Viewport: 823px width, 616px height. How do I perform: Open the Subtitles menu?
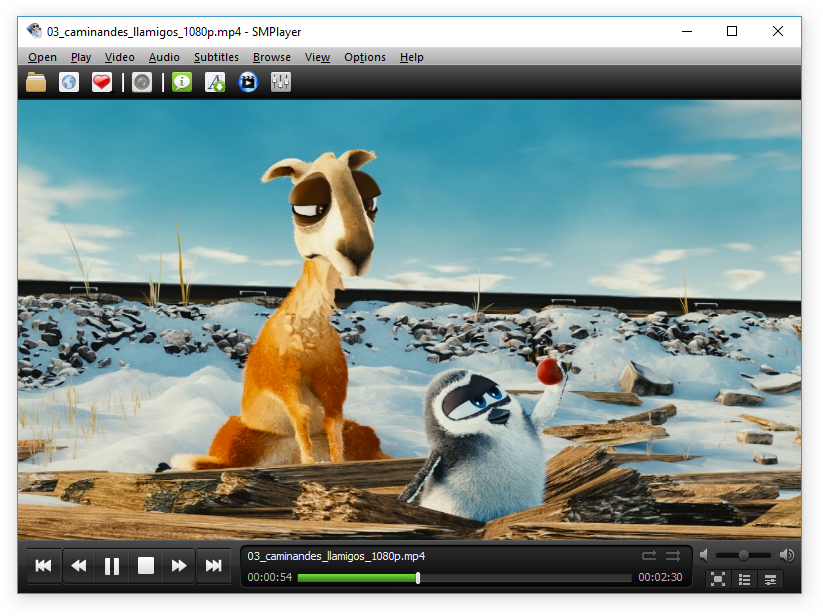pyautogui.click(x=216, y=57)
